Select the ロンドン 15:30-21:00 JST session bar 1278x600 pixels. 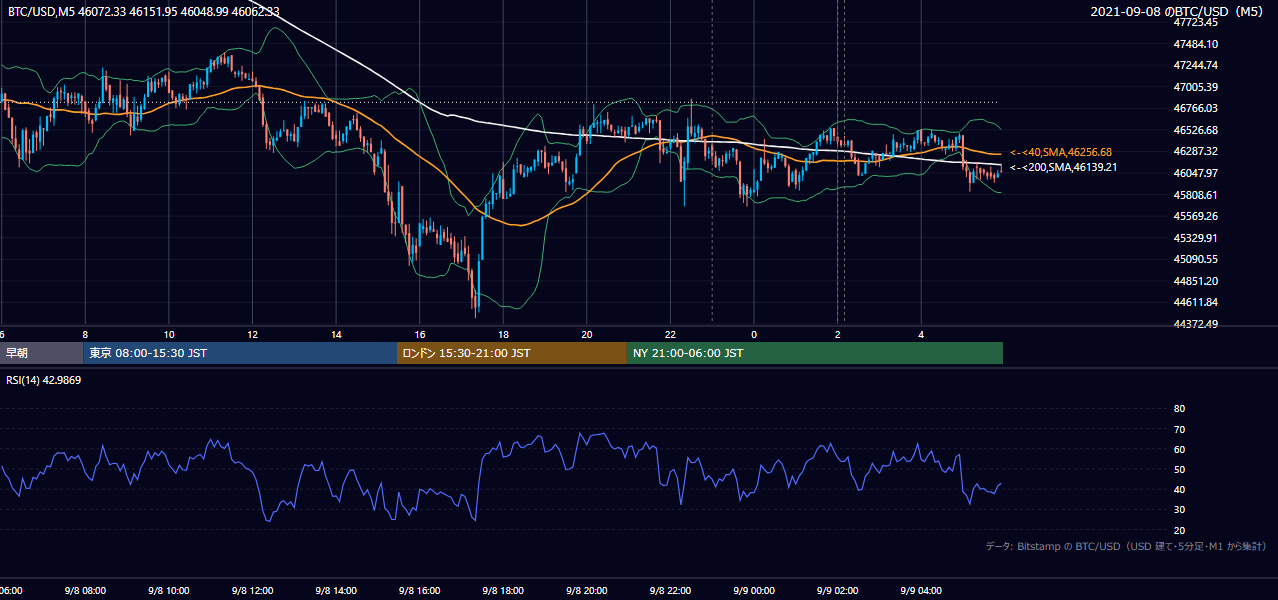(512, 353)
